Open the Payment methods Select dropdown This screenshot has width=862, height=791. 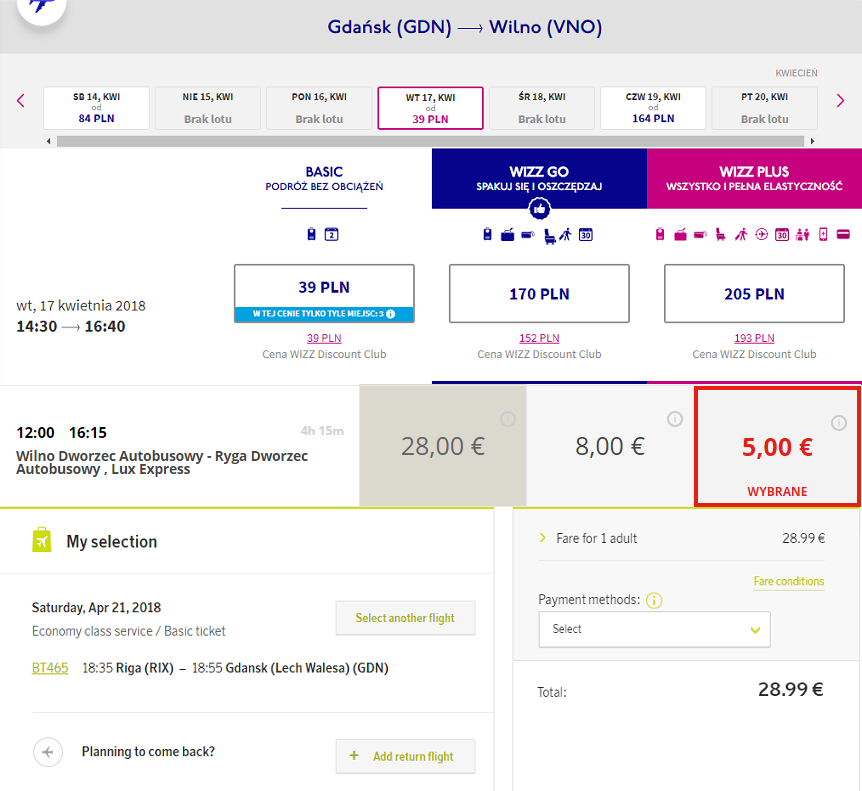654,629
